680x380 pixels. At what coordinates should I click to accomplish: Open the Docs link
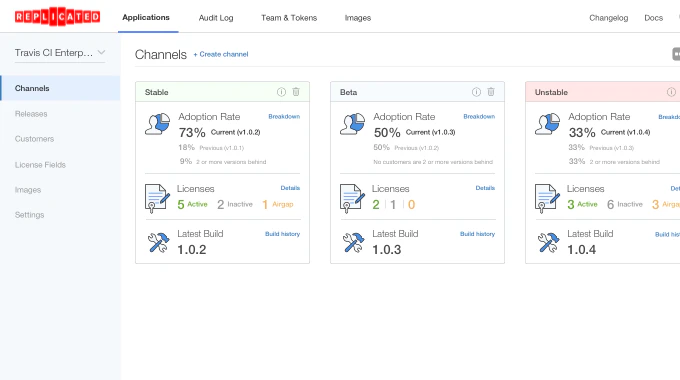tap(654, 18)
